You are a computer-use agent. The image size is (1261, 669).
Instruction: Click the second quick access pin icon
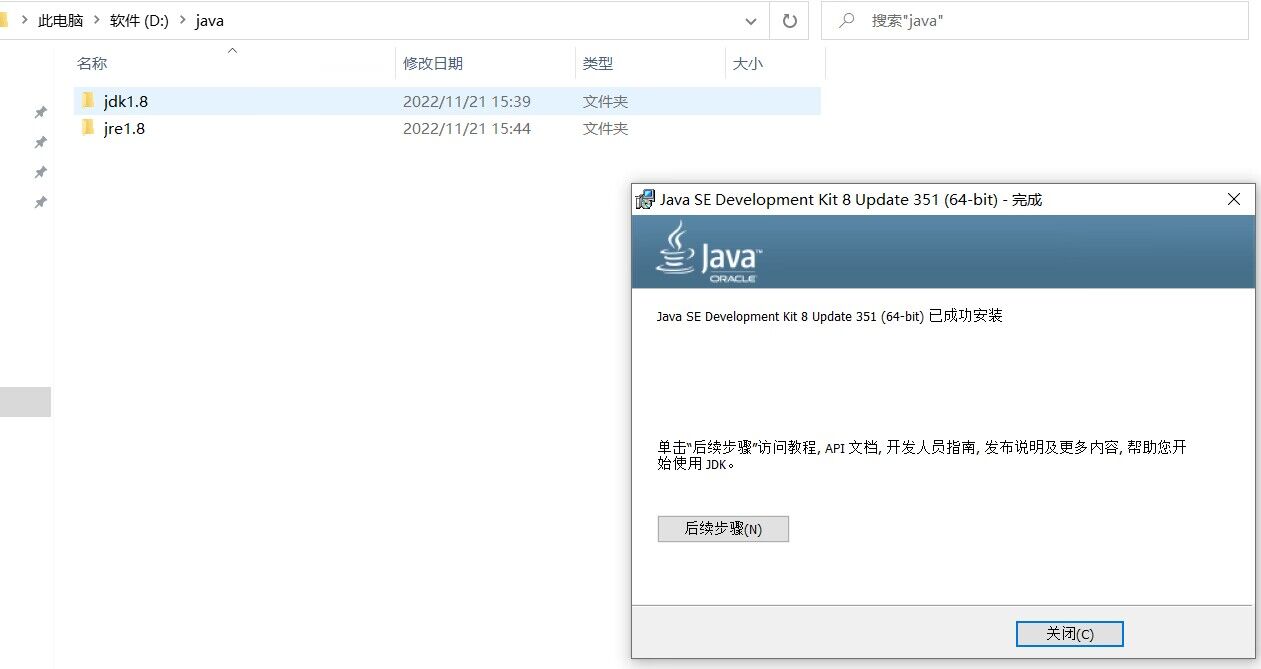coord(41,142)
